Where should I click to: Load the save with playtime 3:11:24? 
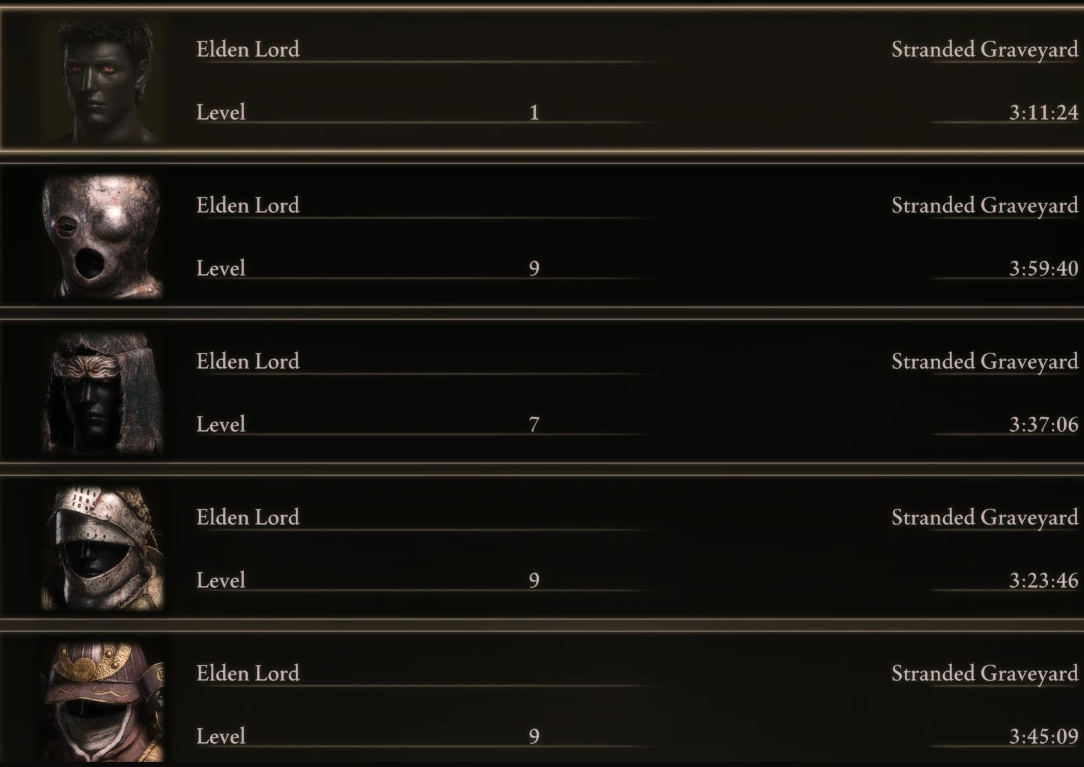(542, 80)
